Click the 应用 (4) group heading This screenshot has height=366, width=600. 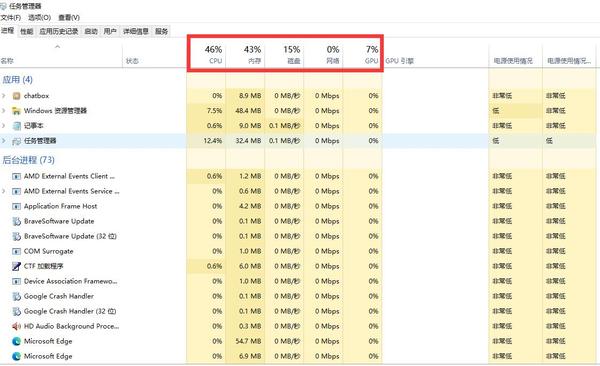pos(18,80)
